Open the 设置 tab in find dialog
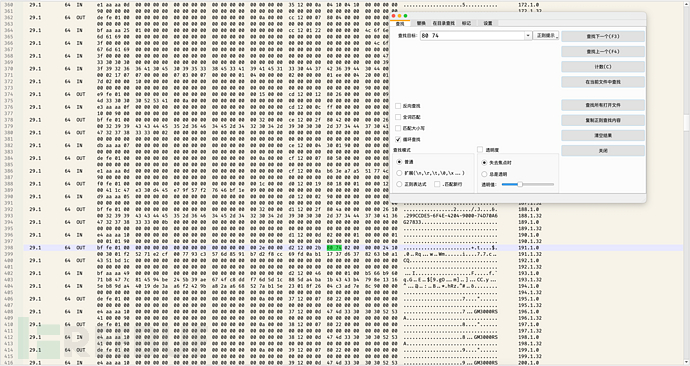This screenshot has height=366, width=690. tap(488, 23)
